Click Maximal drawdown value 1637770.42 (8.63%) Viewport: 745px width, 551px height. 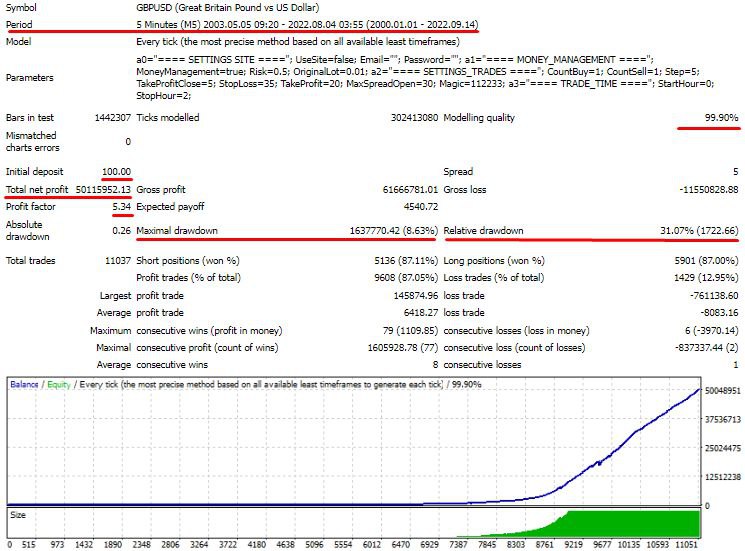point(393,230)
